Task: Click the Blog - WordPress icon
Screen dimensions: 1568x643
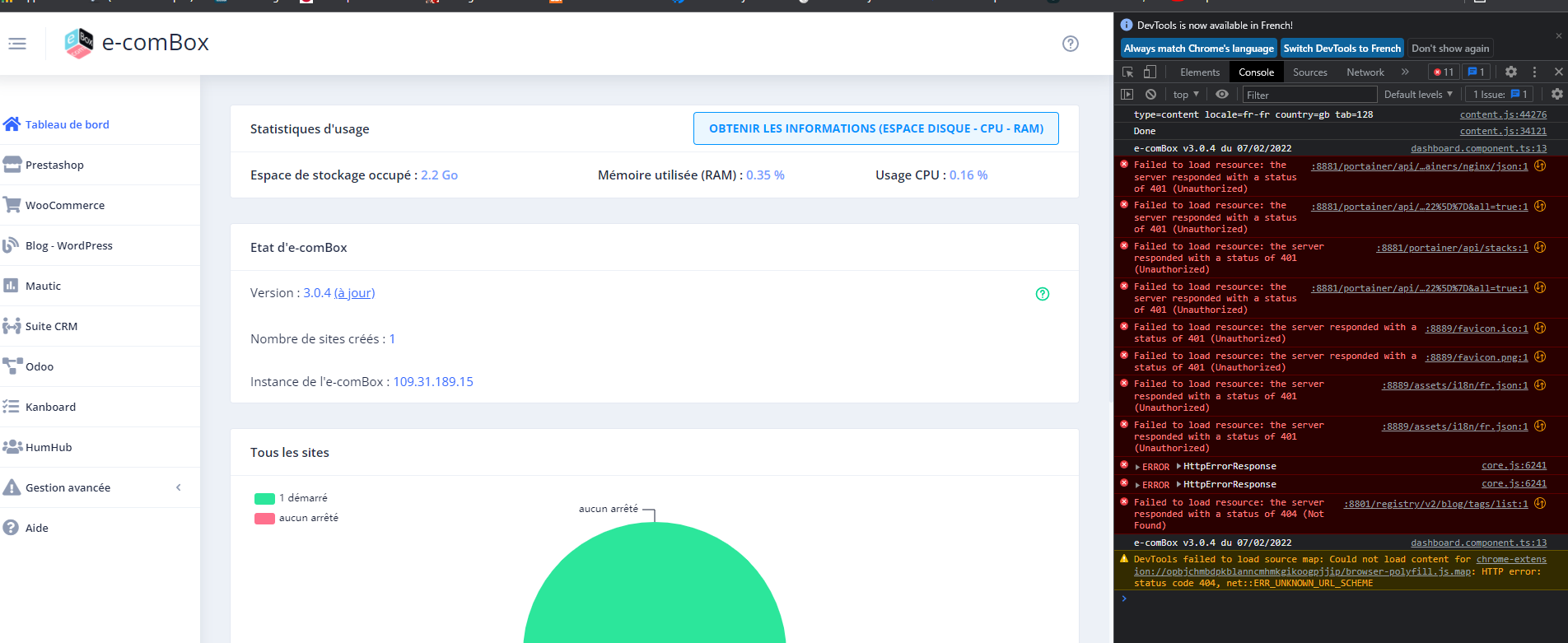Action: pyautogui.click(x=12, y=245)
